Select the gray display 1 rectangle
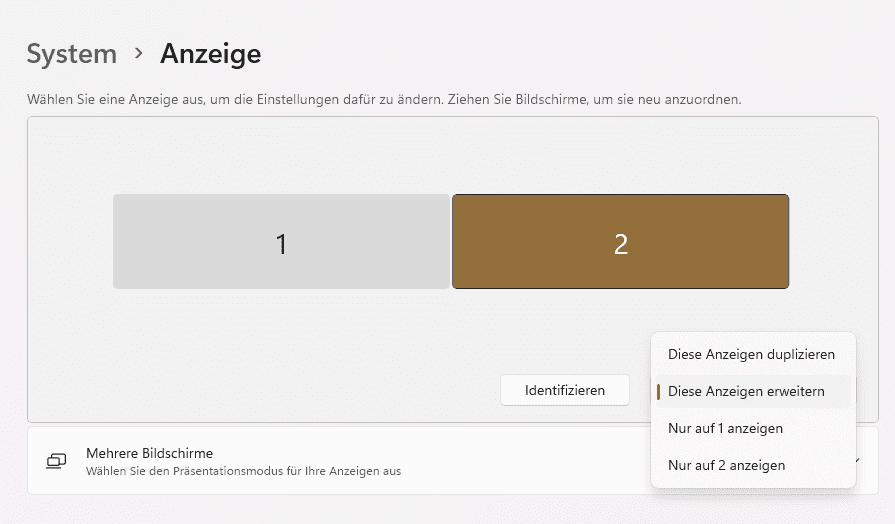Screen dimensions: 895x524 click(x=281, y=241)
